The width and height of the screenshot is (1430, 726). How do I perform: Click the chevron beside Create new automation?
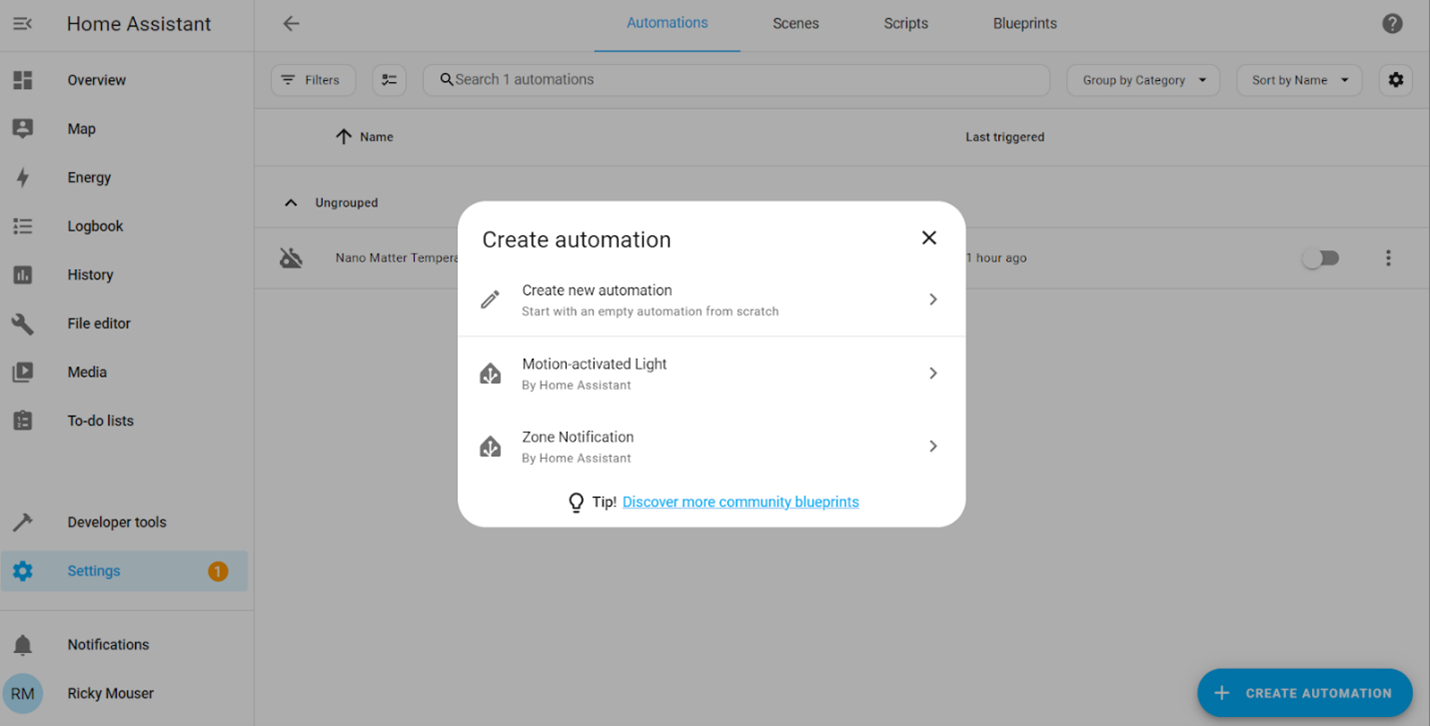(x=933, y=300)
